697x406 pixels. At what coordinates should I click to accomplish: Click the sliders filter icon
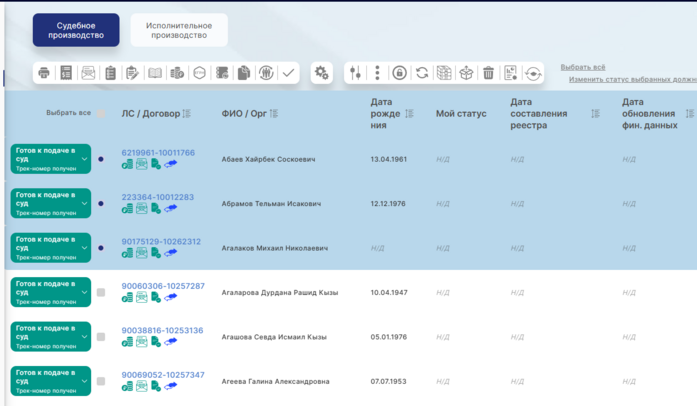[x=355, y=73]
